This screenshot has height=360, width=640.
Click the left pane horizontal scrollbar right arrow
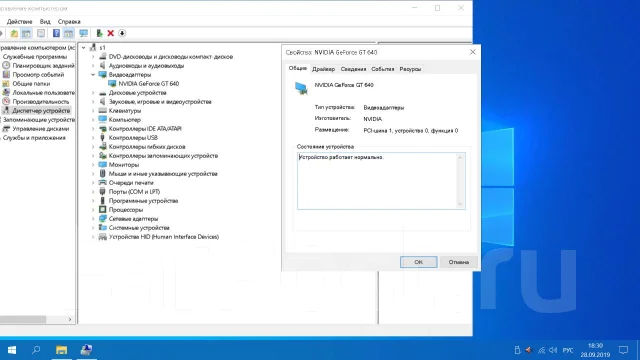point(70,320)
